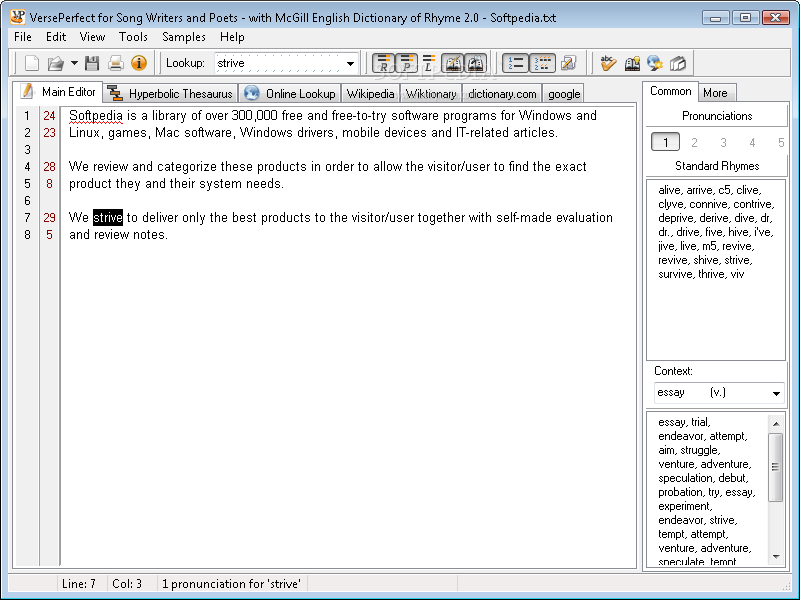The width and height of the screenshot is (800, 600).
Task: Click the Standard Rhymes header
Action: 717,166
